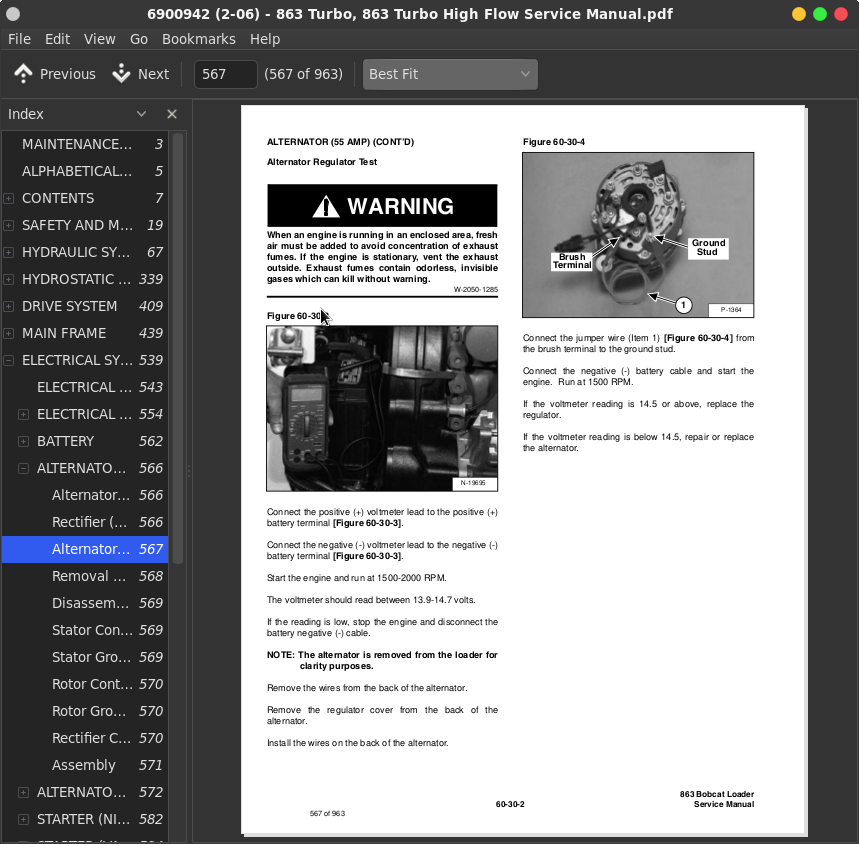Open the View menu
The image size is (859, 844).
(x=99, y=39)
